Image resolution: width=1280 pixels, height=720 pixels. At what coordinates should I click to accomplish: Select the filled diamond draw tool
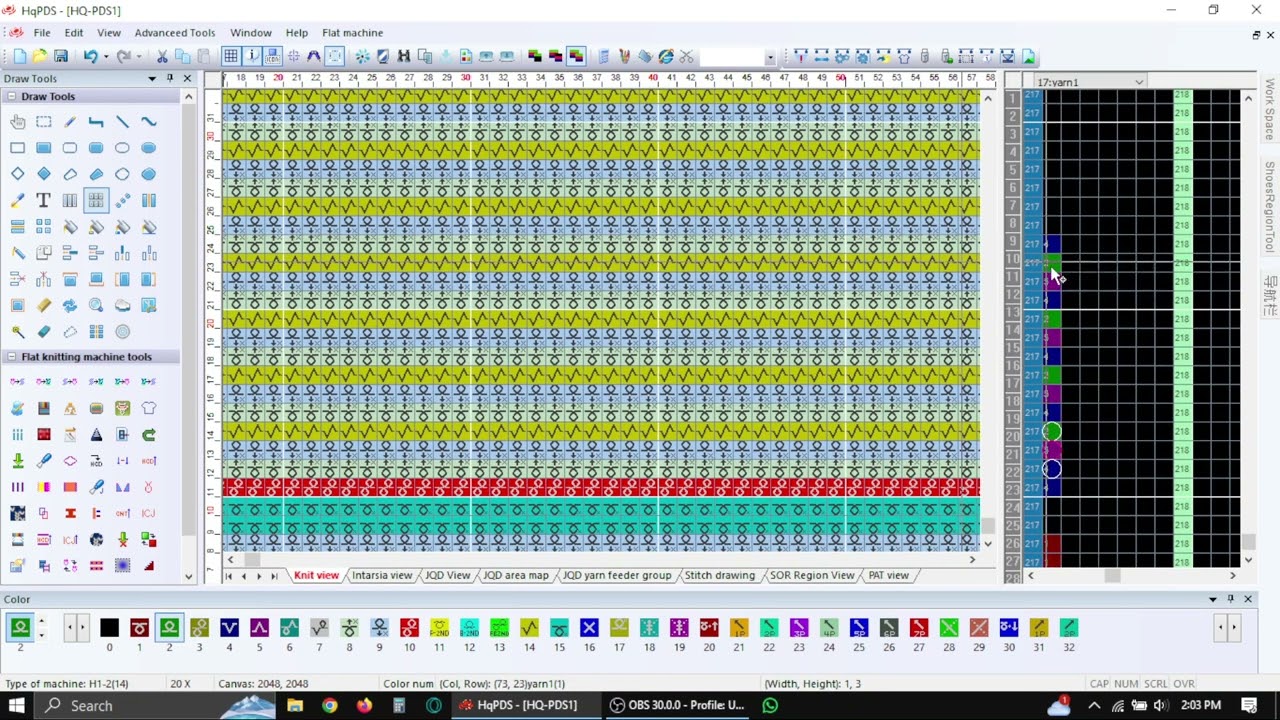44,174
